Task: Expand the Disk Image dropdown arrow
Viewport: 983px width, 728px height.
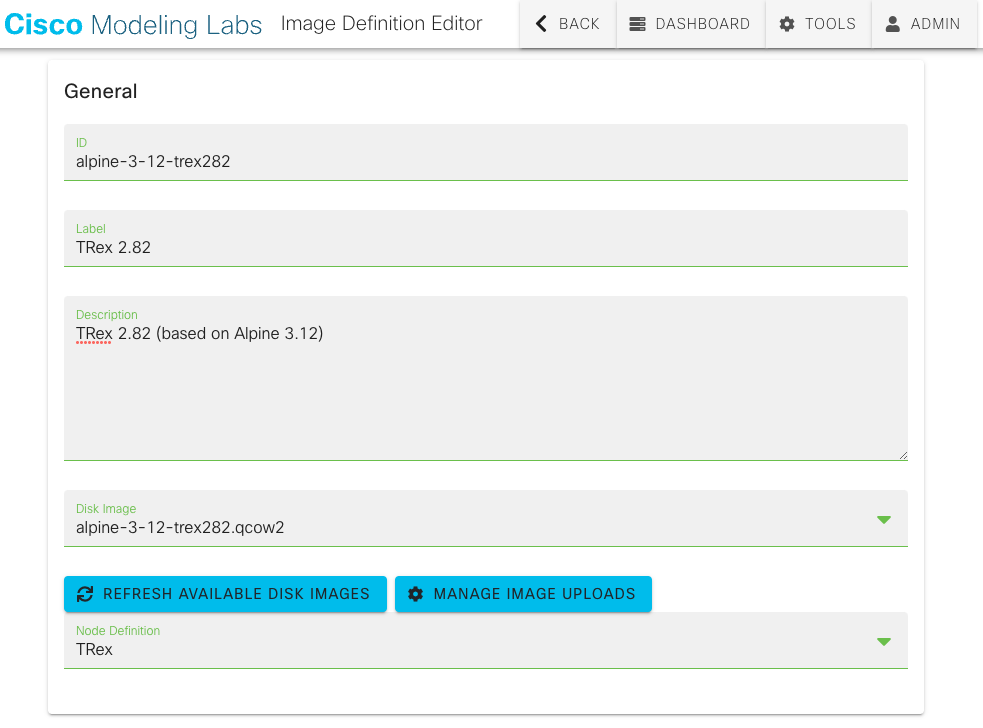Action: [884, 520]
